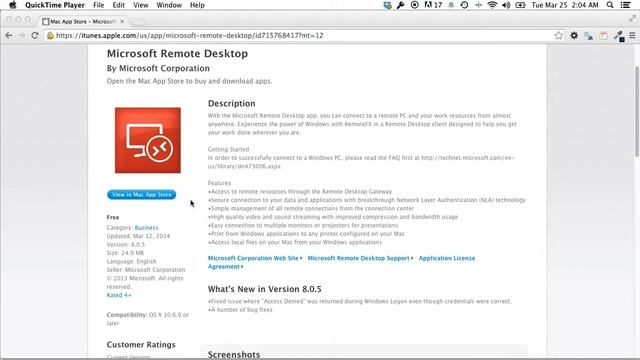
Task: Click the site security lock icon
Action: coord(50,36)
